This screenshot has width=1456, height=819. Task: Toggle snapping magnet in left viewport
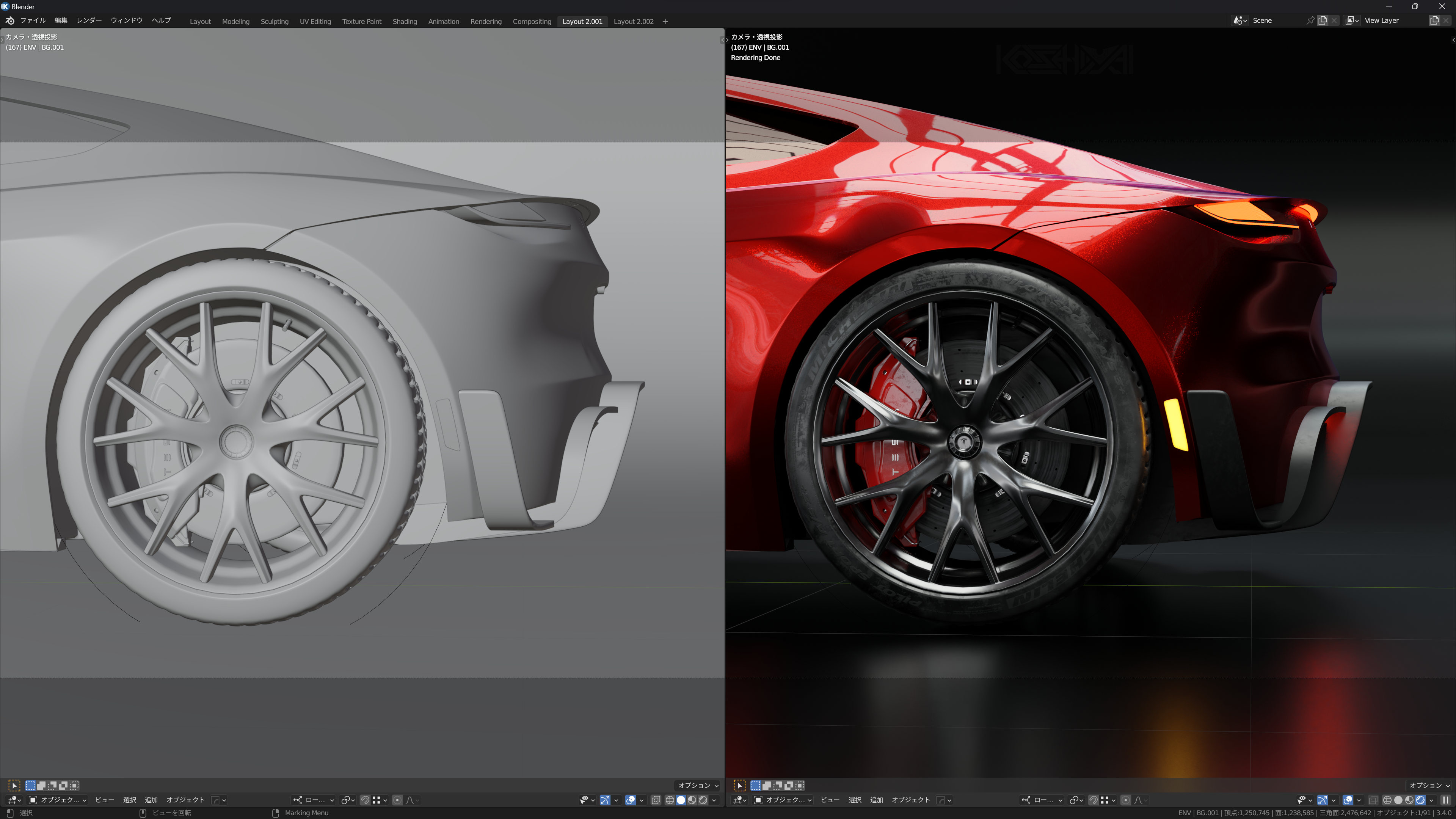point(365,800)
